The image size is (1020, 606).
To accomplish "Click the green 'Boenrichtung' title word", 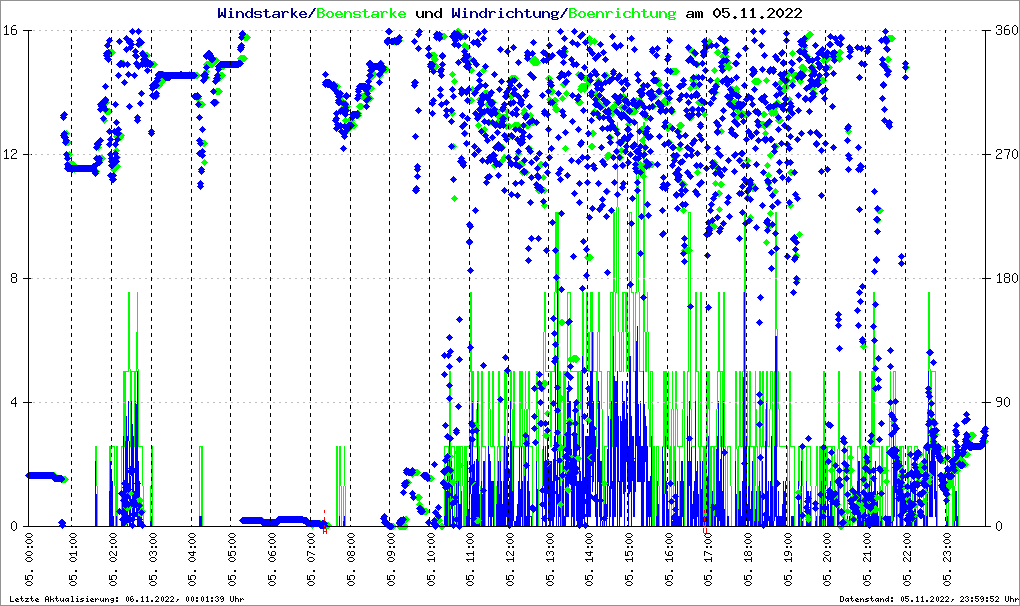I will pyautogui.click(x=621, y=13).
